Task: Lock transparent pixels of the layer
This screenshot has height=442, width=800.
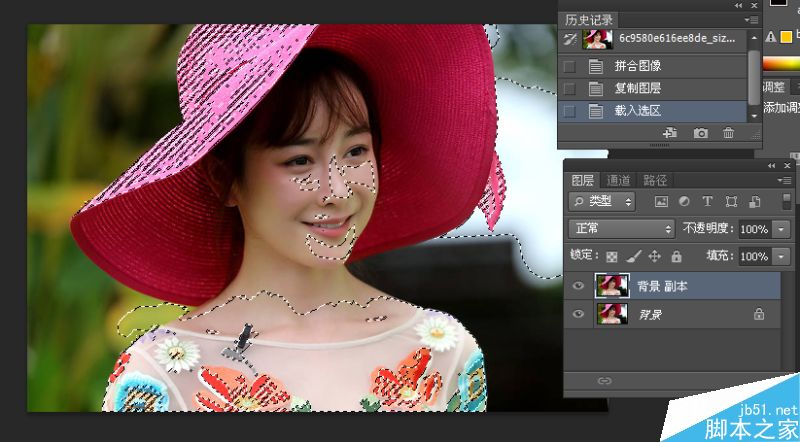Action: [611, 257]
